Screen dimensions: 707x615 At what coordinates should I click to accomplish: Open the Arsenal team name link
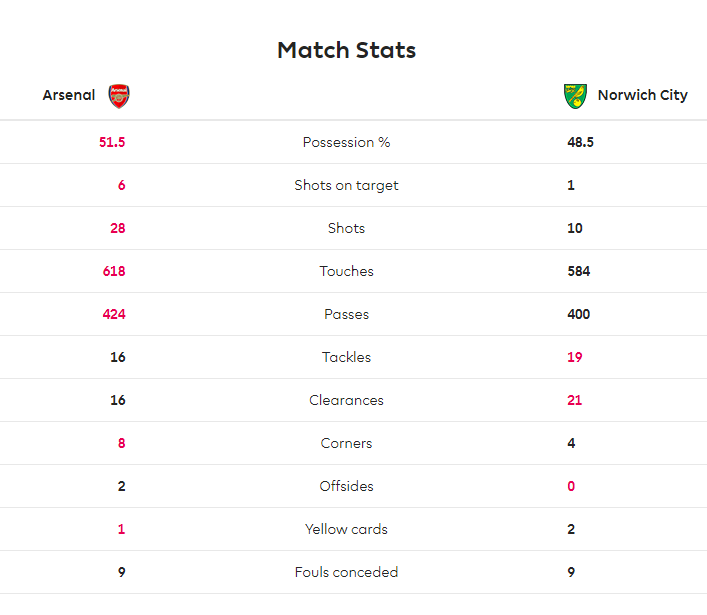click(x=69, y=95)
